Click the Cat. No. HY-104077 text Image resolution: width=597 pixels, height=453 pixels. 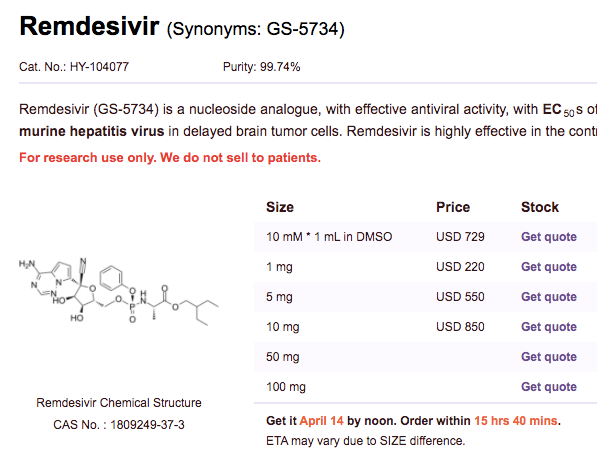(74, 67)
